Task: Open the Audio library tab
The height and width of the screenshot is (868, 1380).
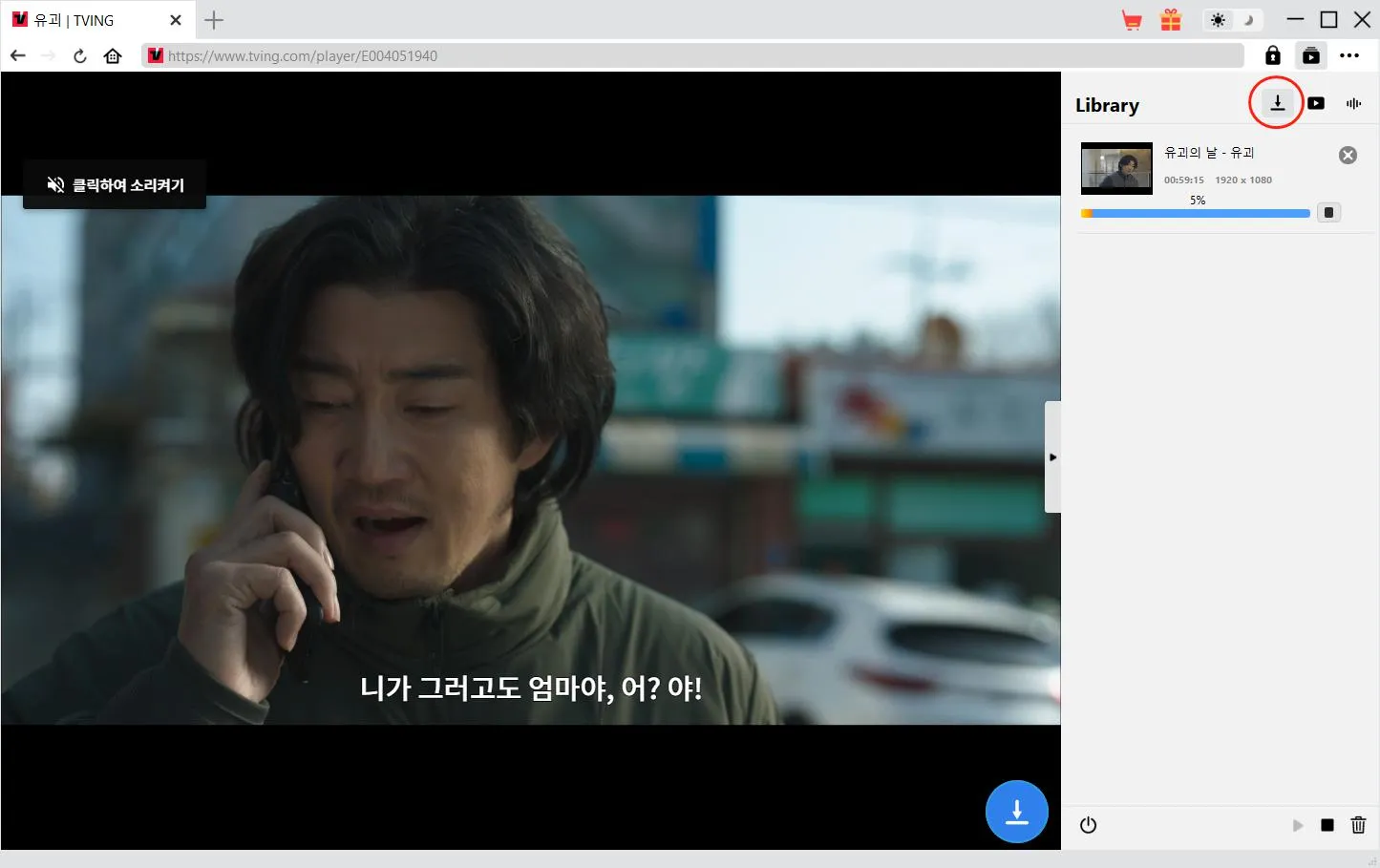Action: pos(1353,103)
